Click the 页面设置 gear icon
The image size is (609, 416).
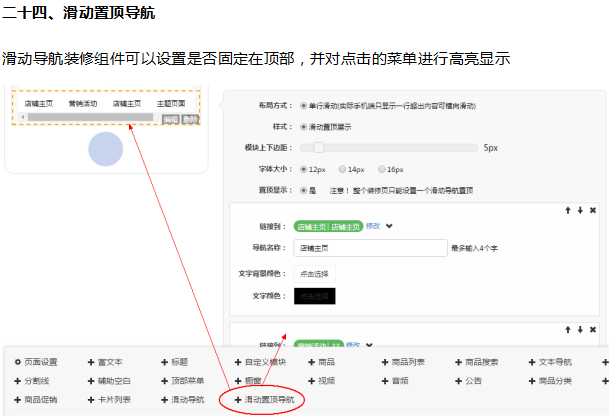pos(17,362)
